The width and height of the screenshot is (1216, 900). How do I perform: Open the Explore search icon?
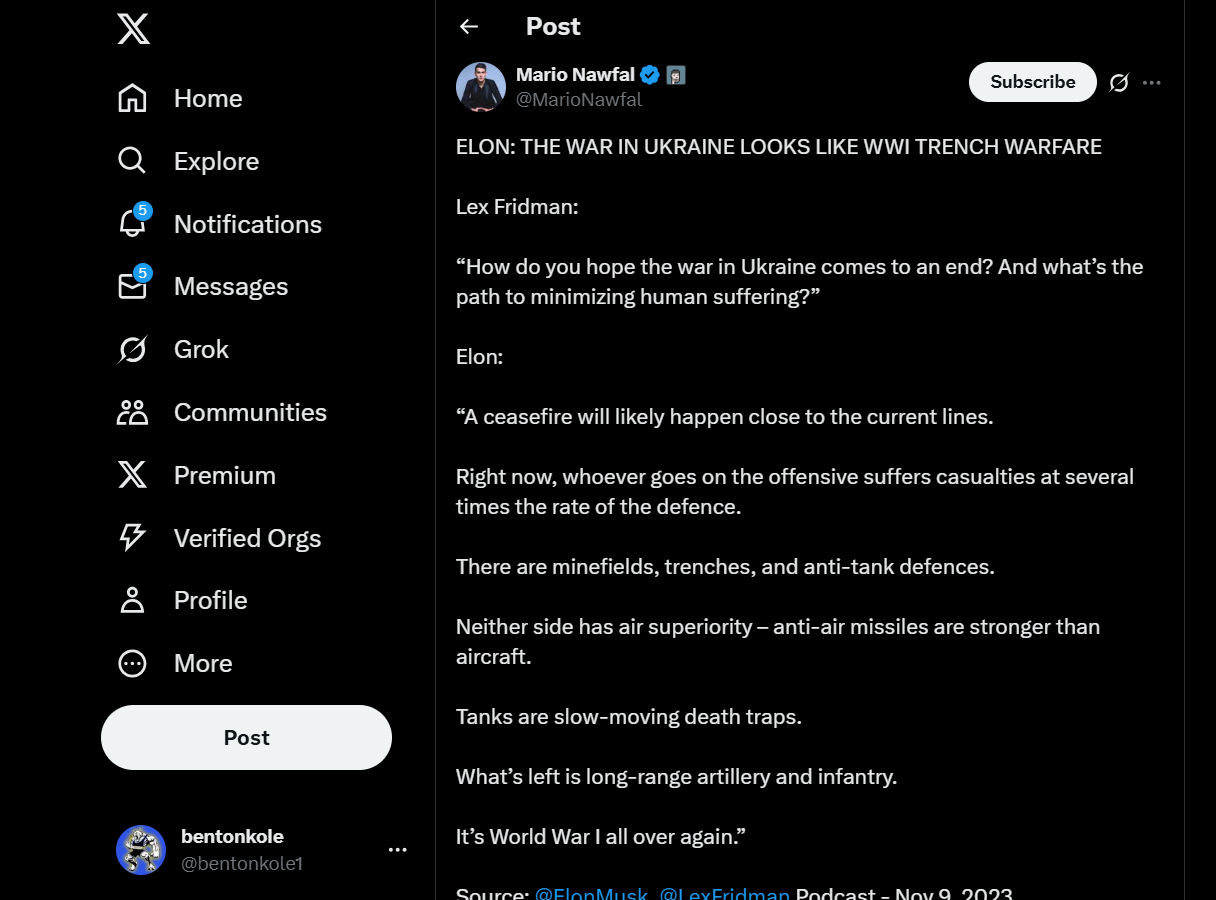coord(132,161)
